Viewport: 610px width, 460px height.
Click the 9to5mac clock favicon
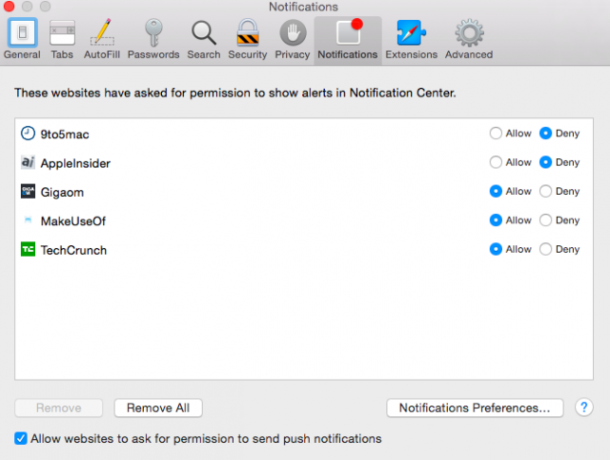[28, 133]
